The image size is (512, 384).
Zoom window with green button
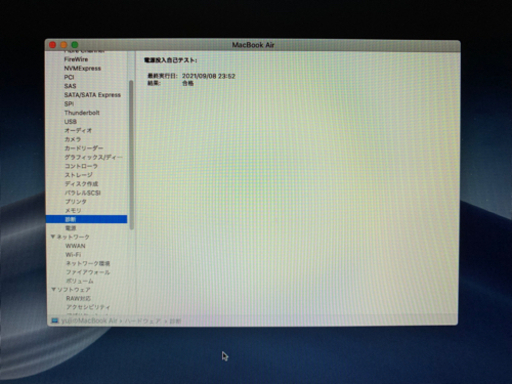[75, 45]
